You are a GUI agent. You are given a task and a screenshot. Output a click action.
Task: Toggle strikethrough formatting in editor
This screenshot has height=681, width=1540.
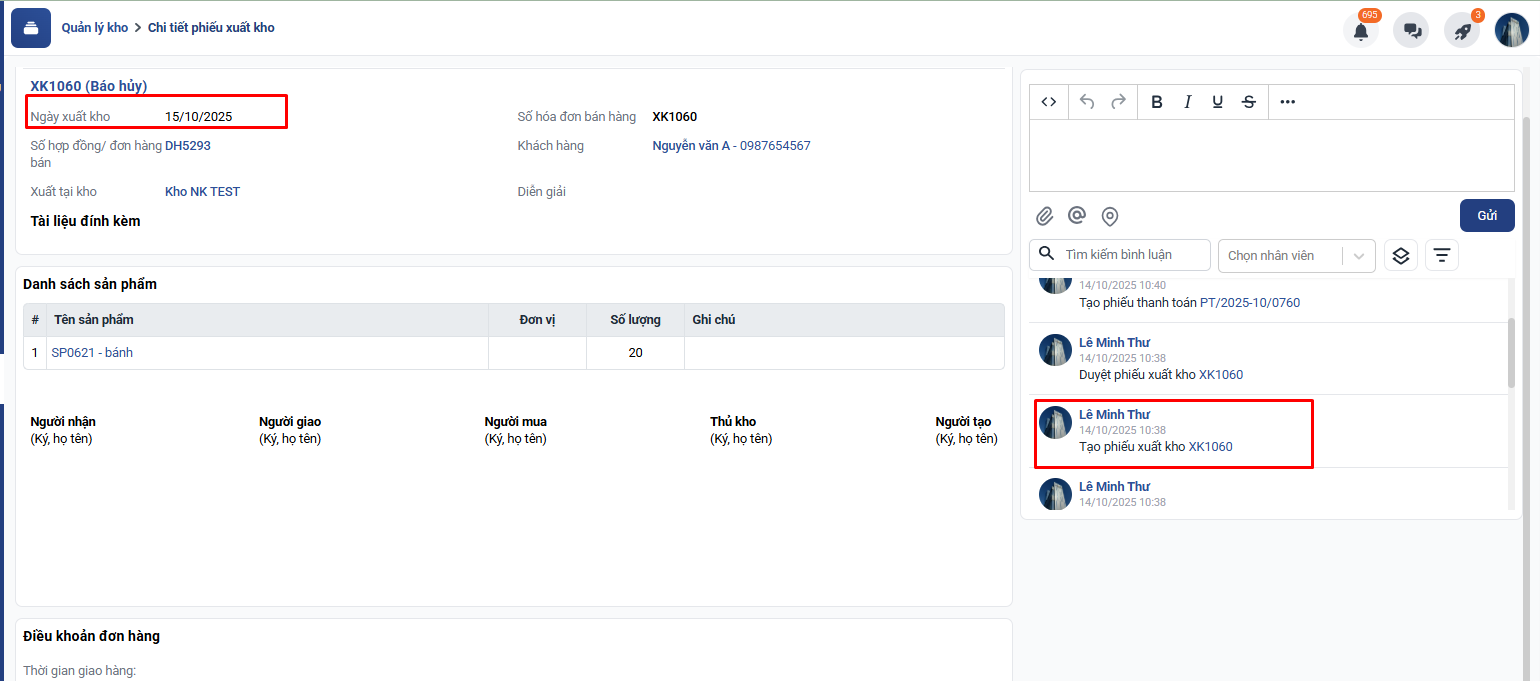click(1248, 102)
